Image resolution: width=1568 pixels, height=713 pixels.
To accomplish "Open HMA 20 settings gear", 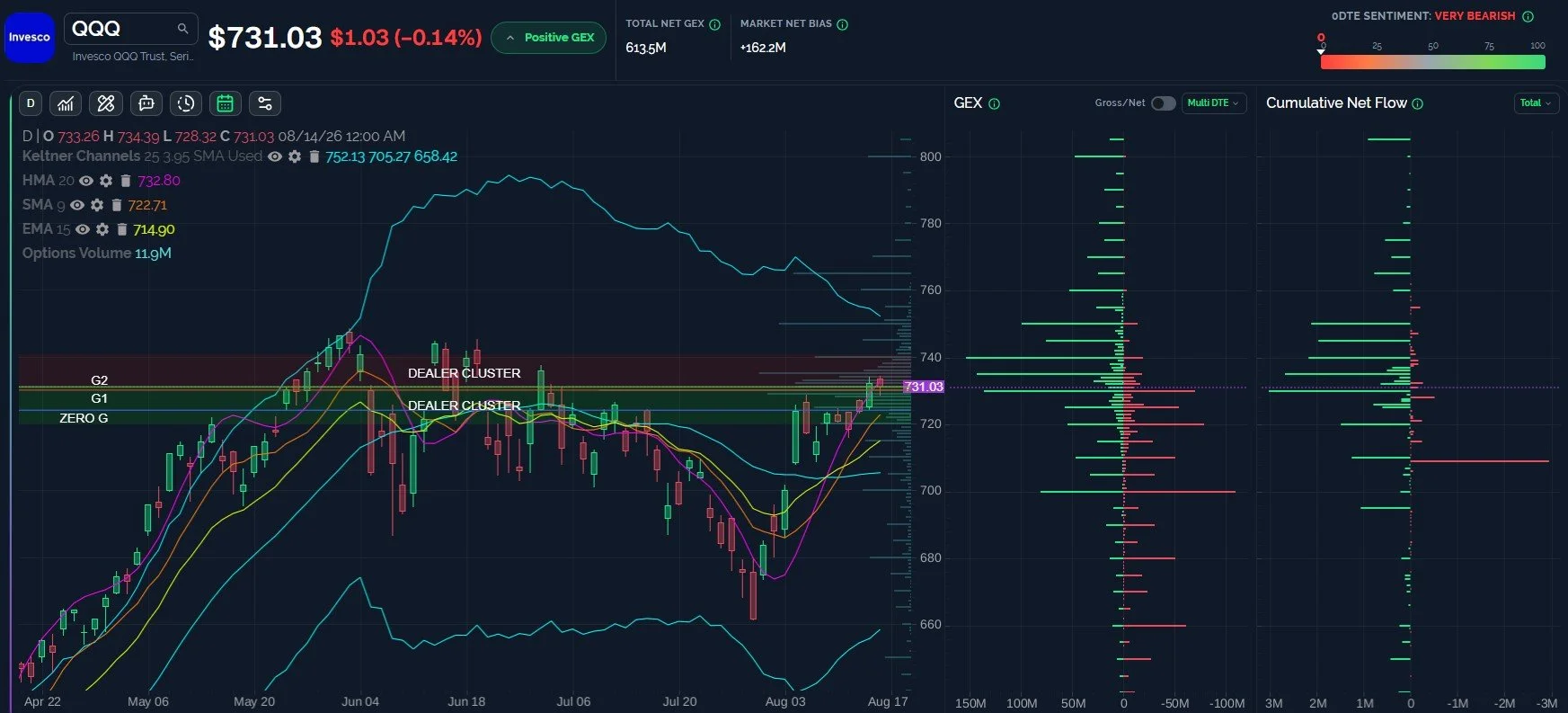I will point(106,181).
